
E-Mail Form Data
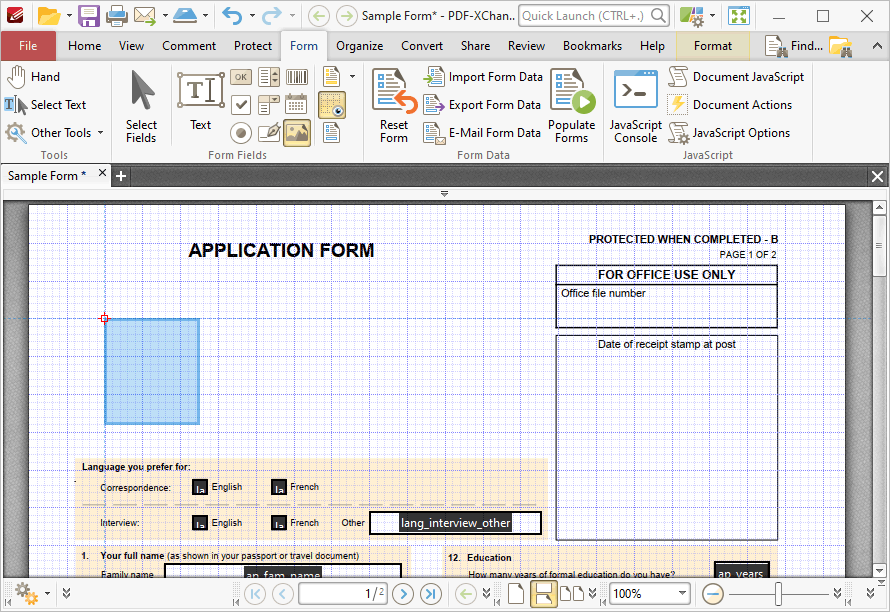tap(482, 133)
